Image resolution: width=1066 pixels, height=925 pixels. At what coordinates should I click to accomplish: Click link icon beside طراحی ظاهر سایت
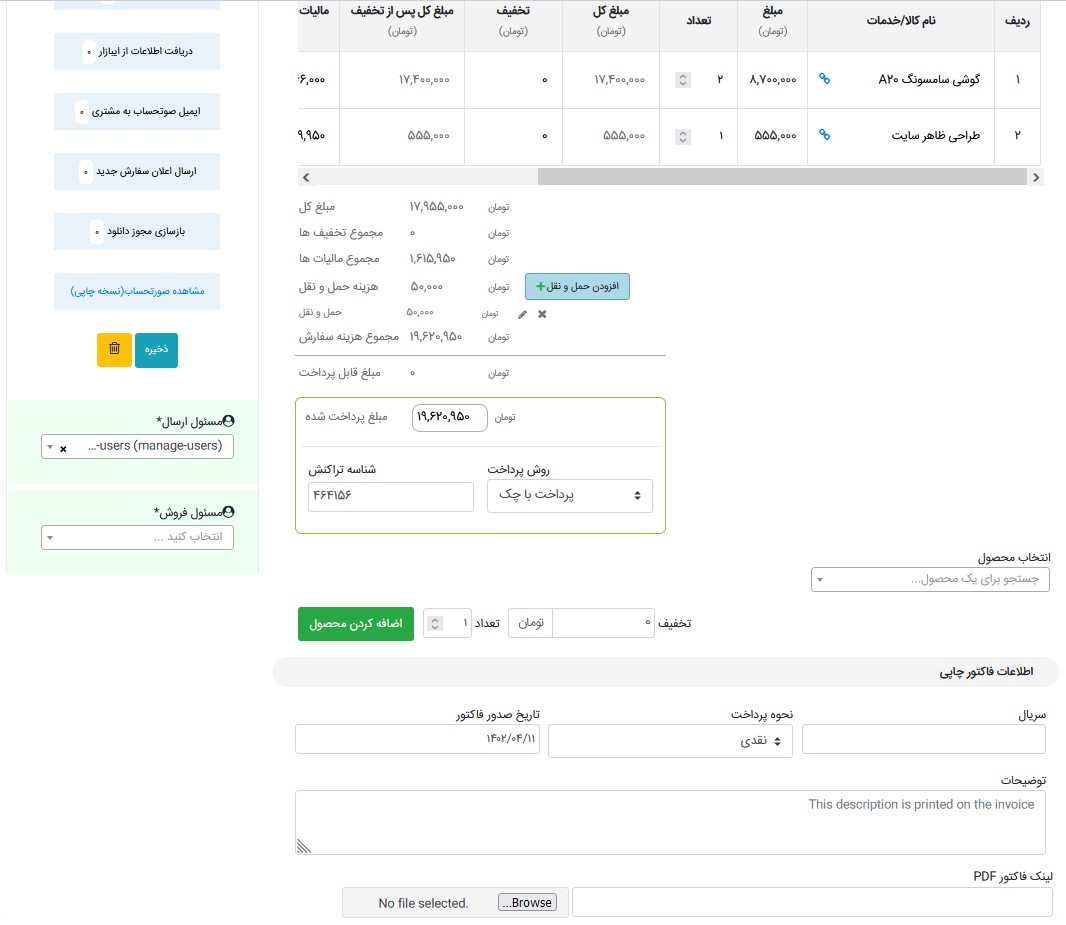824,135
